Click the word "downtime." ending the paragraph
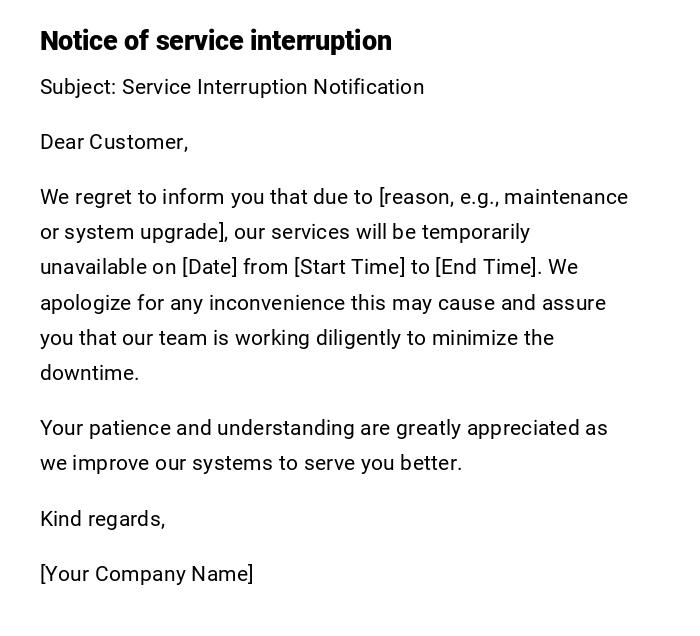 coord(89,373)
